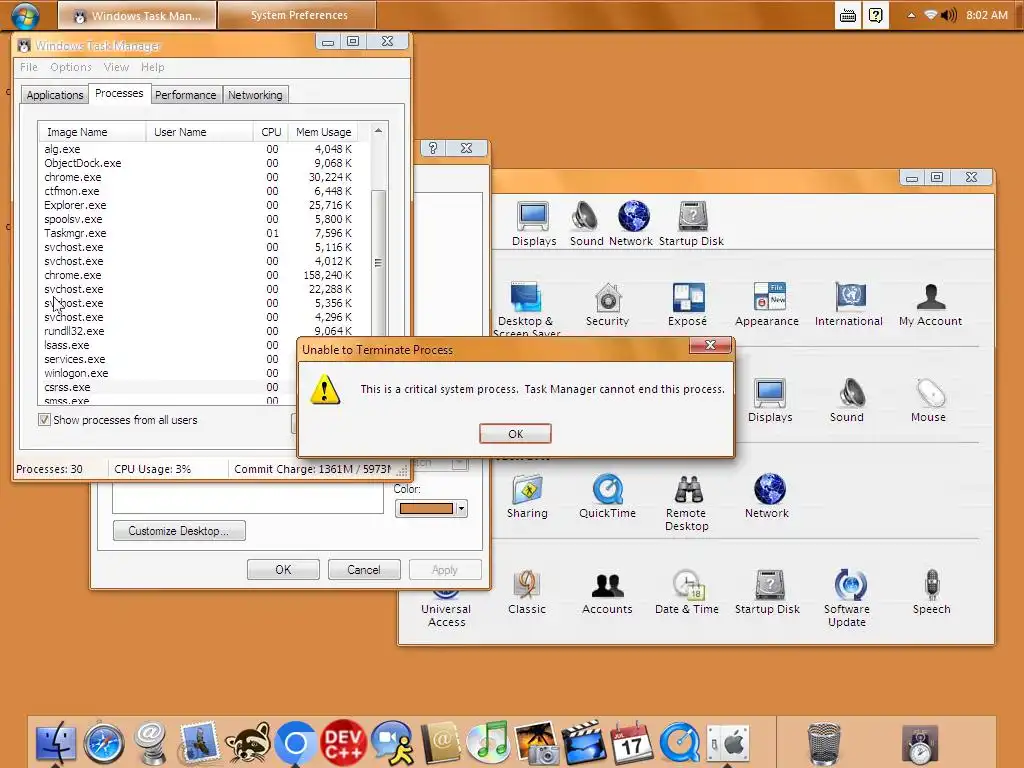
Task: Open the Desktop & Screen Saver preference
Action: coord(526,307)
